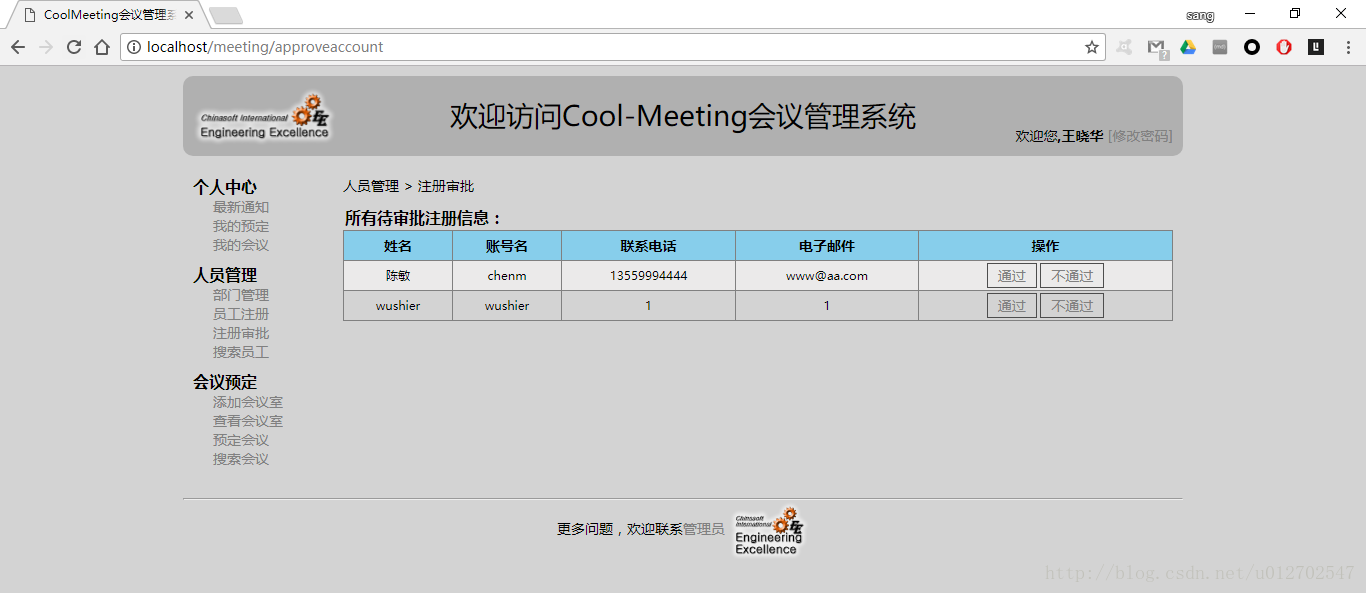Click the 电子邮件 column header

click(827, 246)
